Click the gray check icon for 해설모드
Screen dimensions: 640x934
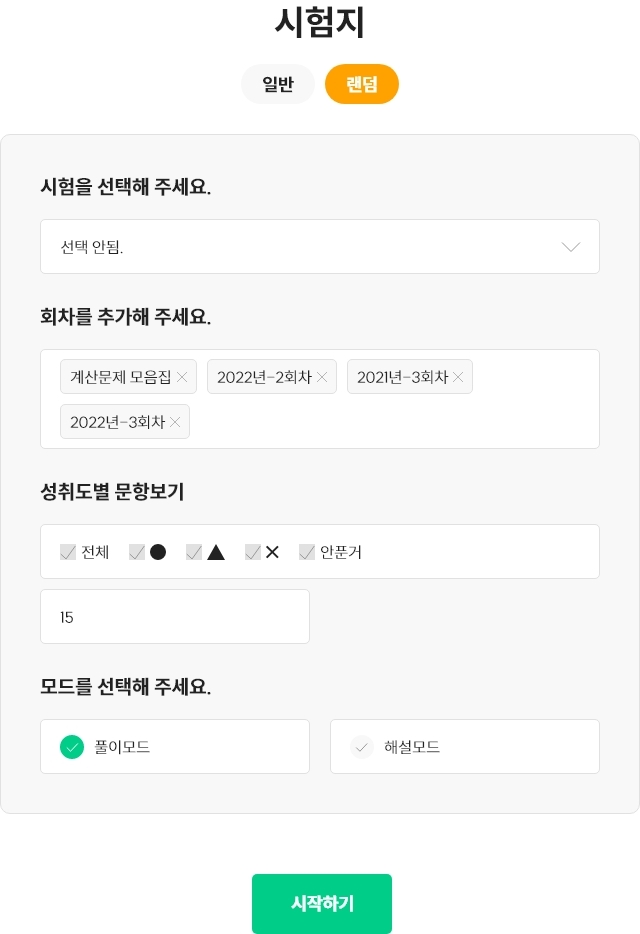click(362, 747)
